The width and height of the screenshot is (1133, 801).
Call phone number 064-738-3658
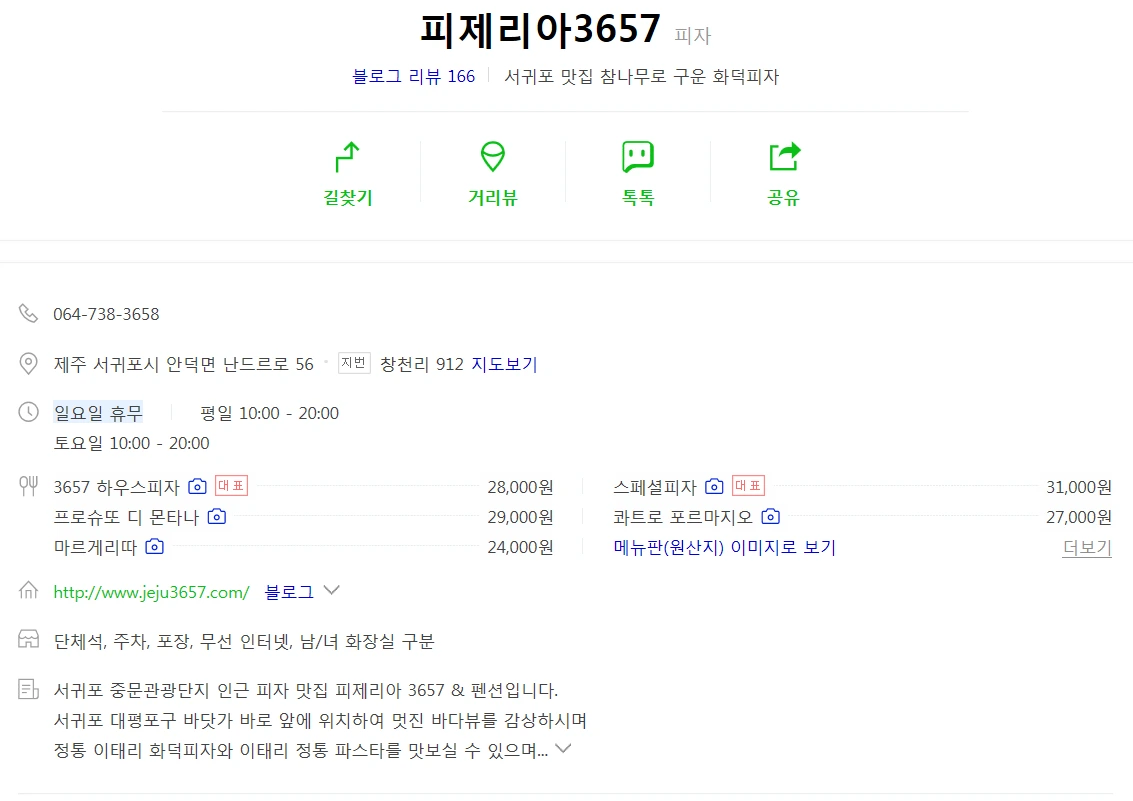pyautogui.click(x=106, y=314)
